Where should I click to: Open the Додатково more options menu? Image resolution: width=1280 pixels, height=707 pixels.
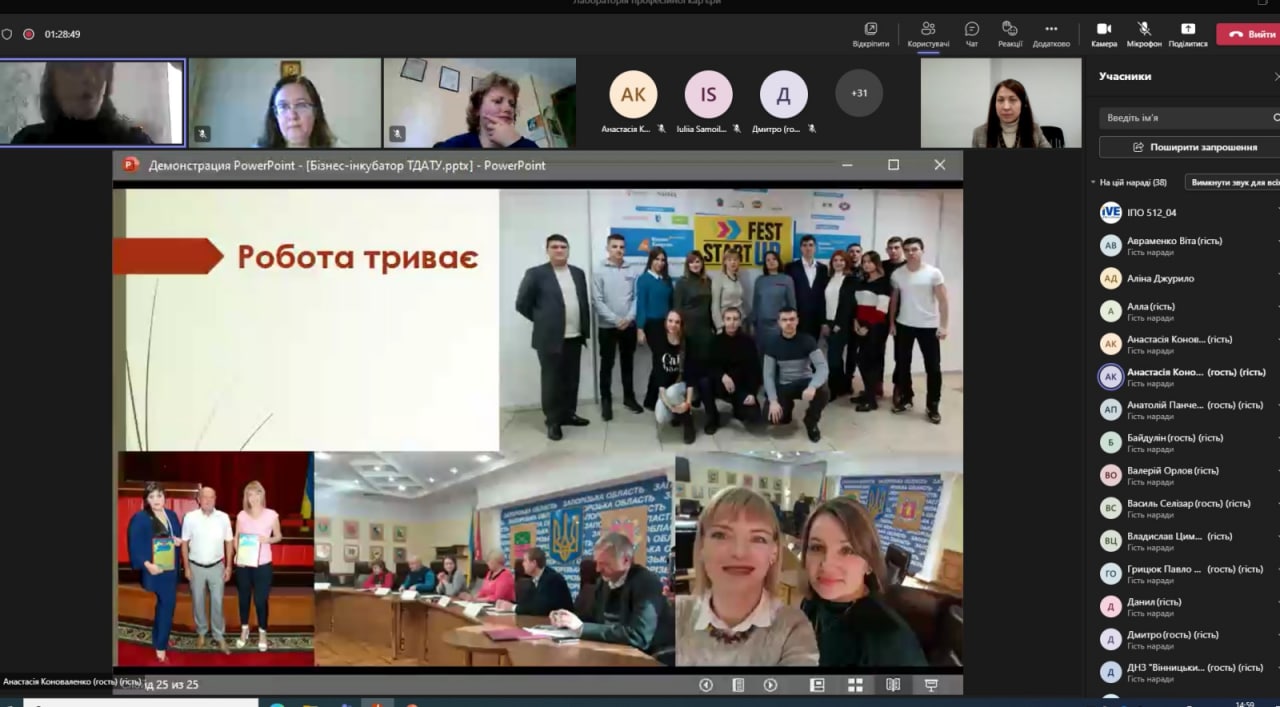point(1051,34)
